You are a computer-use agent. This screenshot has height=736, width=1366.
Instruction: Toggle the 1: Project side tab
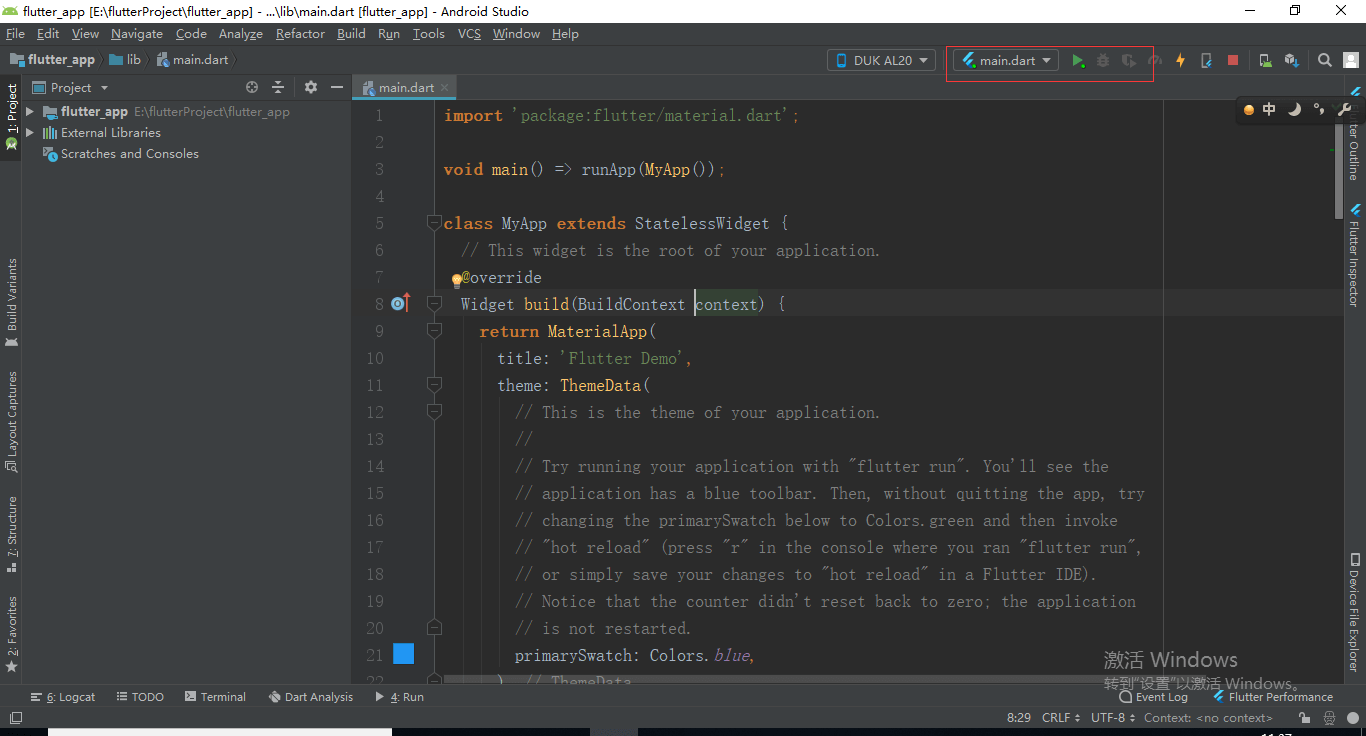point(12,116)
